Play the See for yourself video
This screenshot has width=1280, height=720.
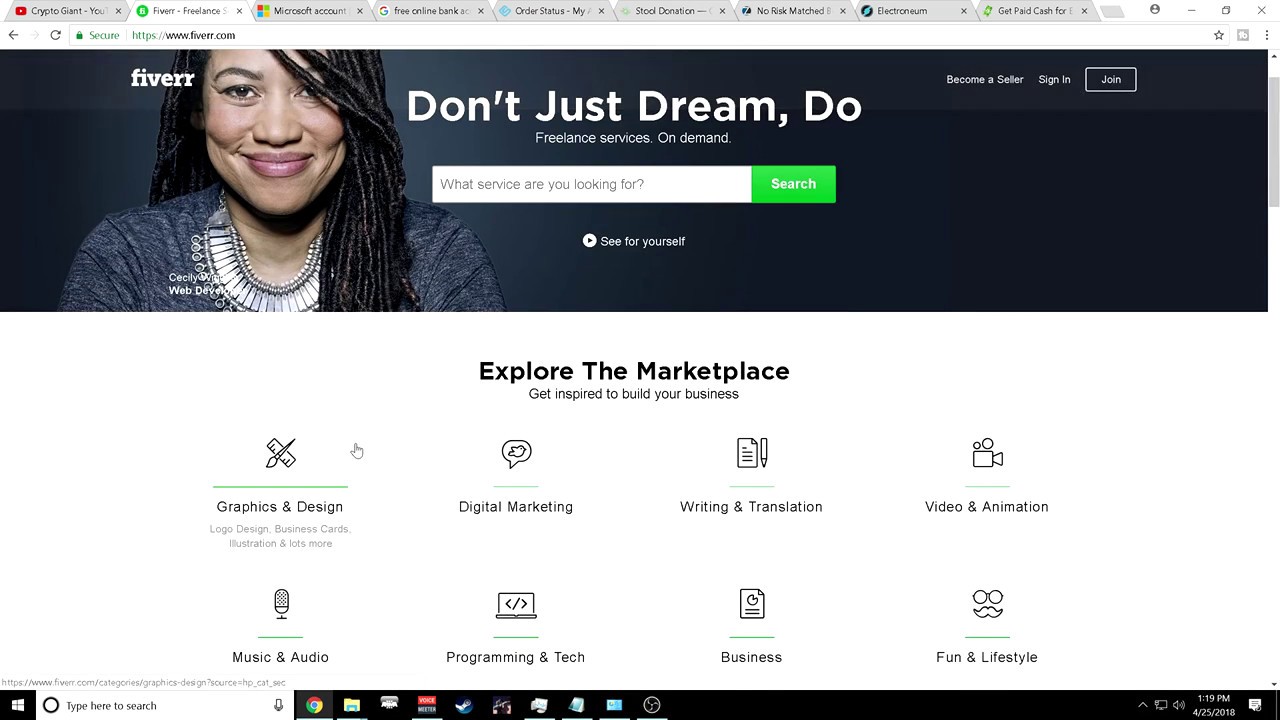tap(634, 241)
